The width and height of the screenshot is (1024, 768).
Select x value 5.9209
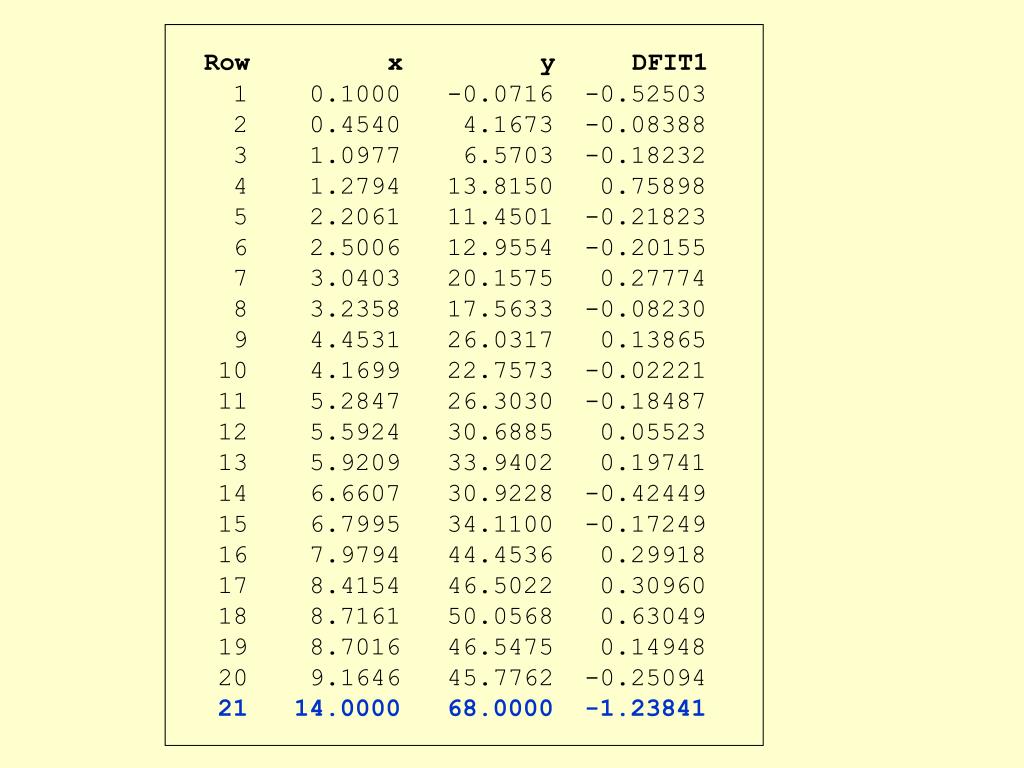(355, 462)
